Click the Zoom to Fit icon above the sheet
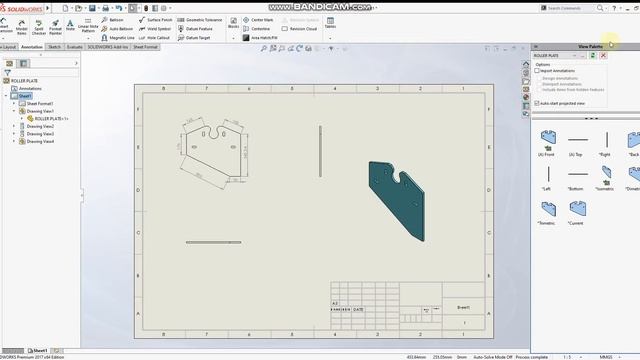Screen dimensions: 640x360 [x=264, y=49]
